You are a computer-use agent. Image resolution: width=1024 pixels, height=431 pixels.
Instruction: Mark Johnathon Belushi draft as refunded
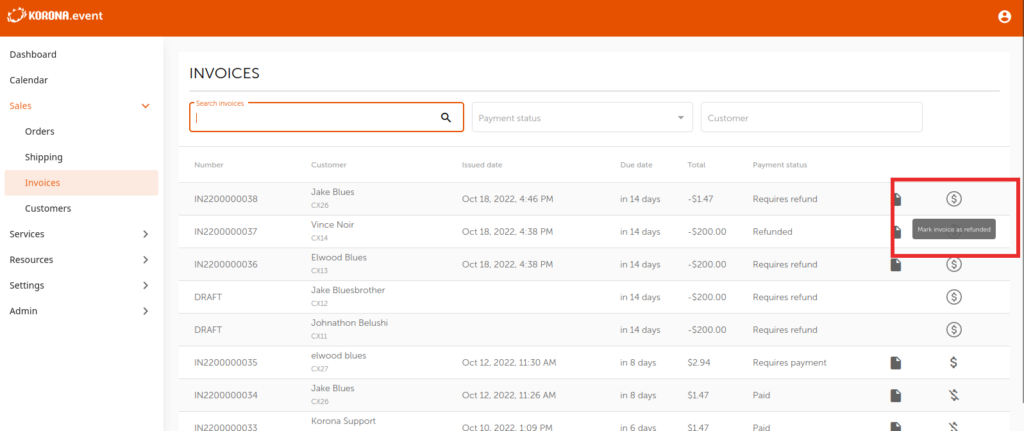(x=953, y=330)
